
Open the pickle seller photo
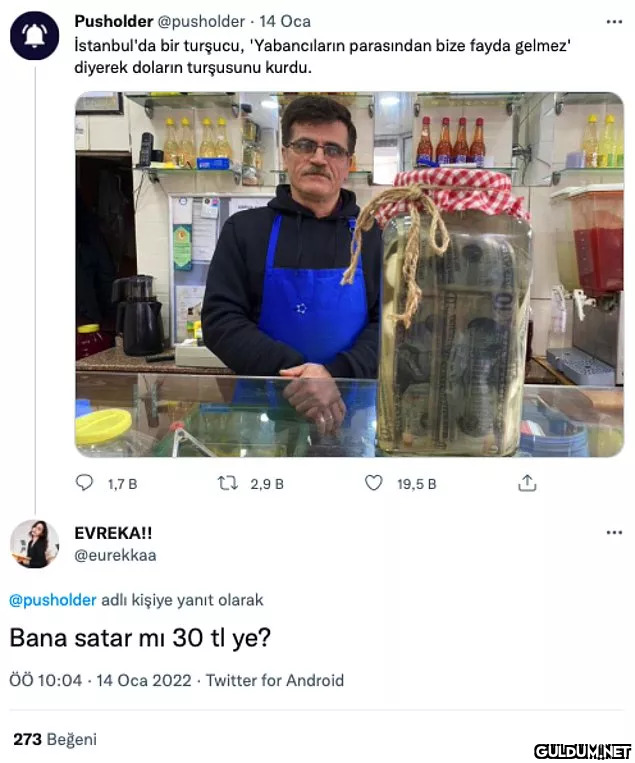(x=349, y=274)
